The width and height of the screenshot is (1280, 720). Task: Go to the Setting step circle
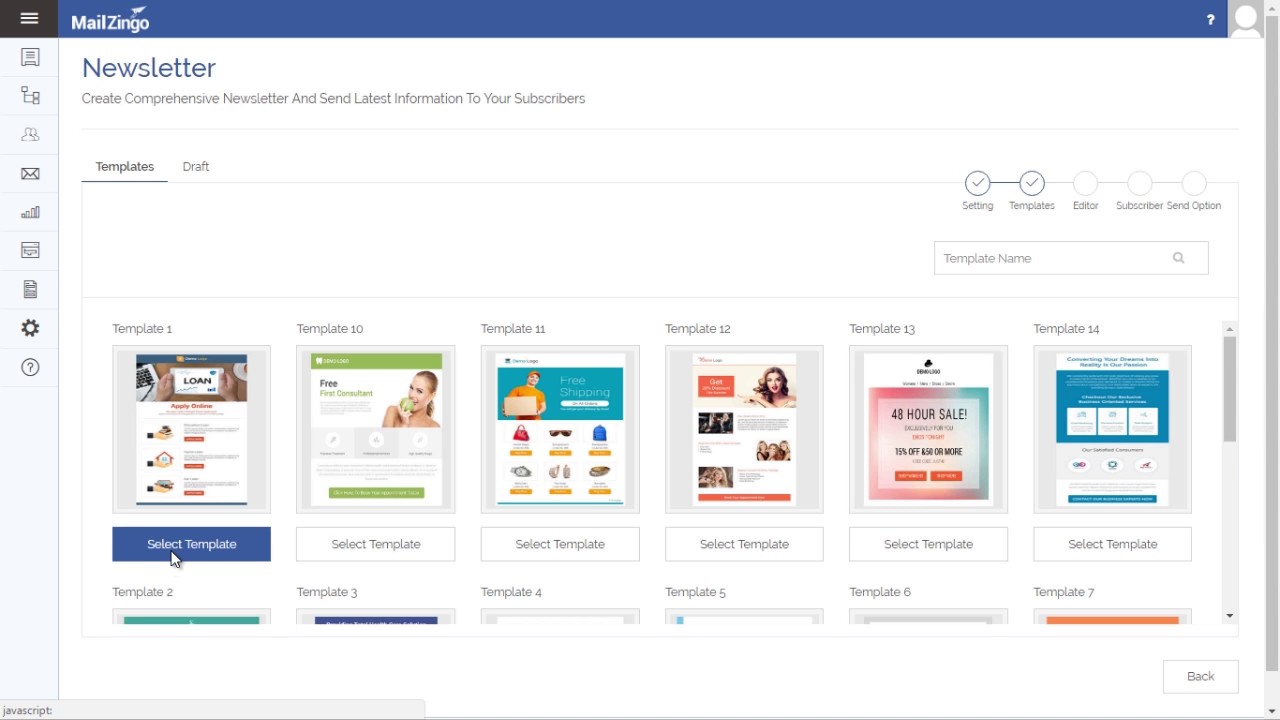[978, 183]
